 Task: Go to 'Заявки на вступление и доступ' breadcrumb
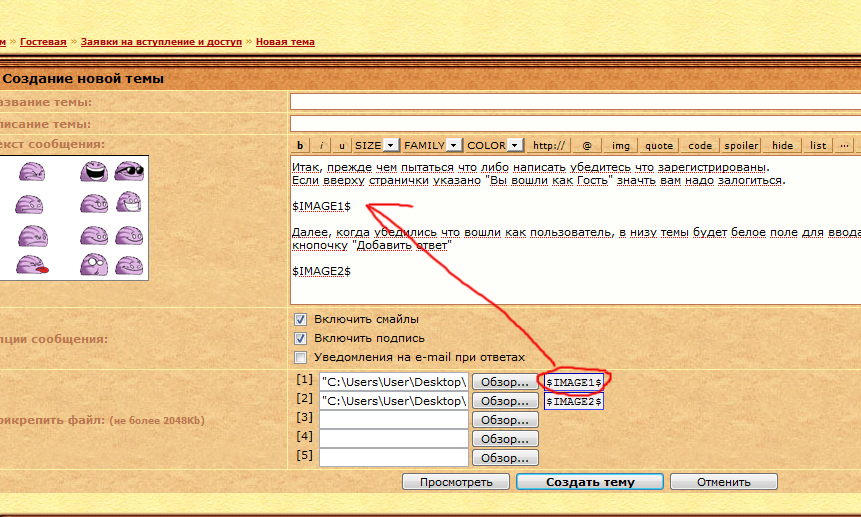[161, 42]
